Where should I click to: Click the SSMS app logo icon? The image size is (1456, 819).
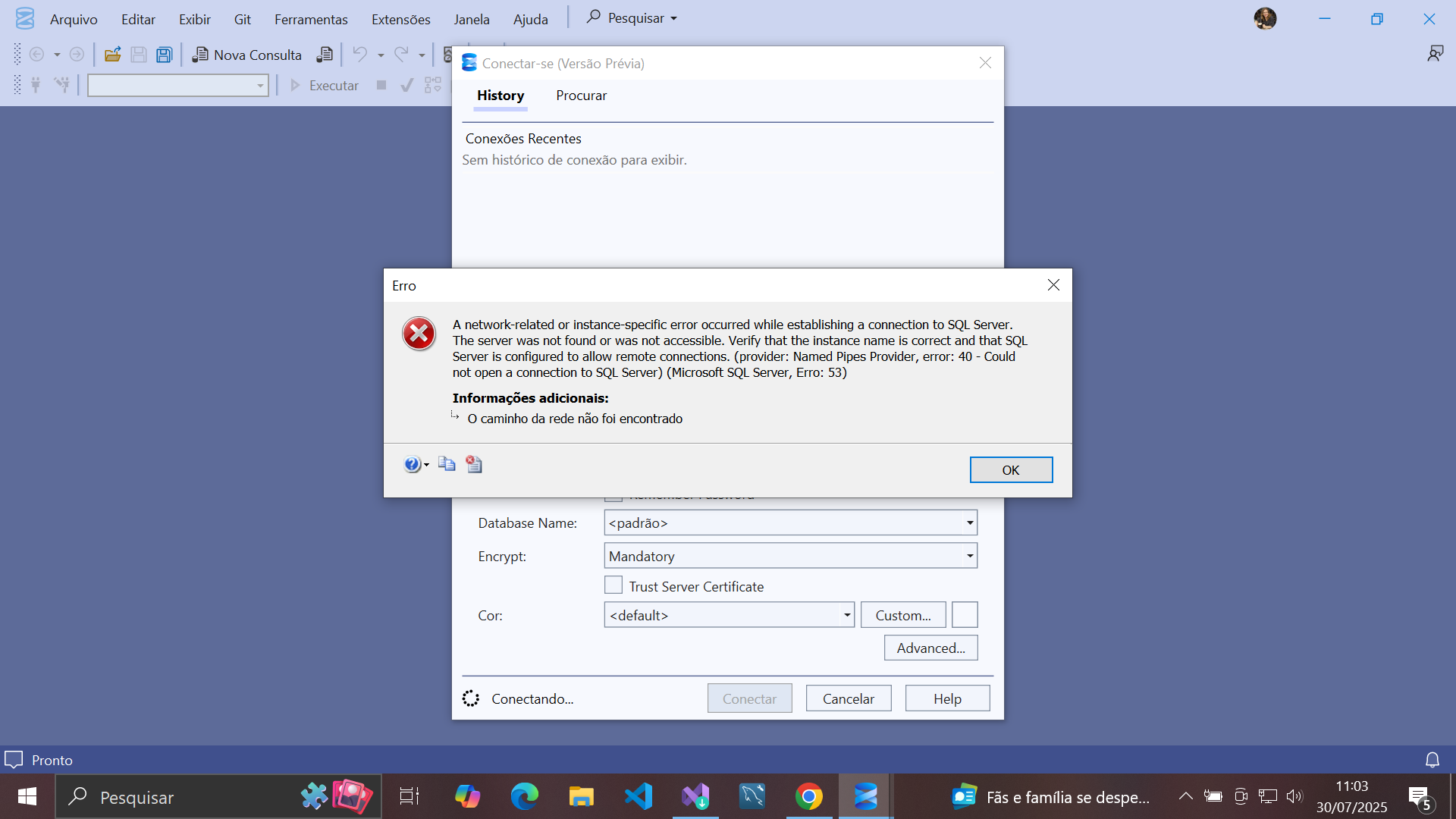tap(25, 18)
